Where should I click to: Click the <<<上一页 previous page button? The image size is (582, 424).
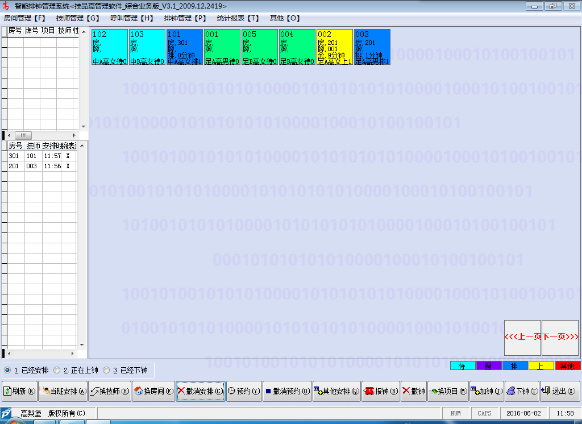tap(523, 337)
